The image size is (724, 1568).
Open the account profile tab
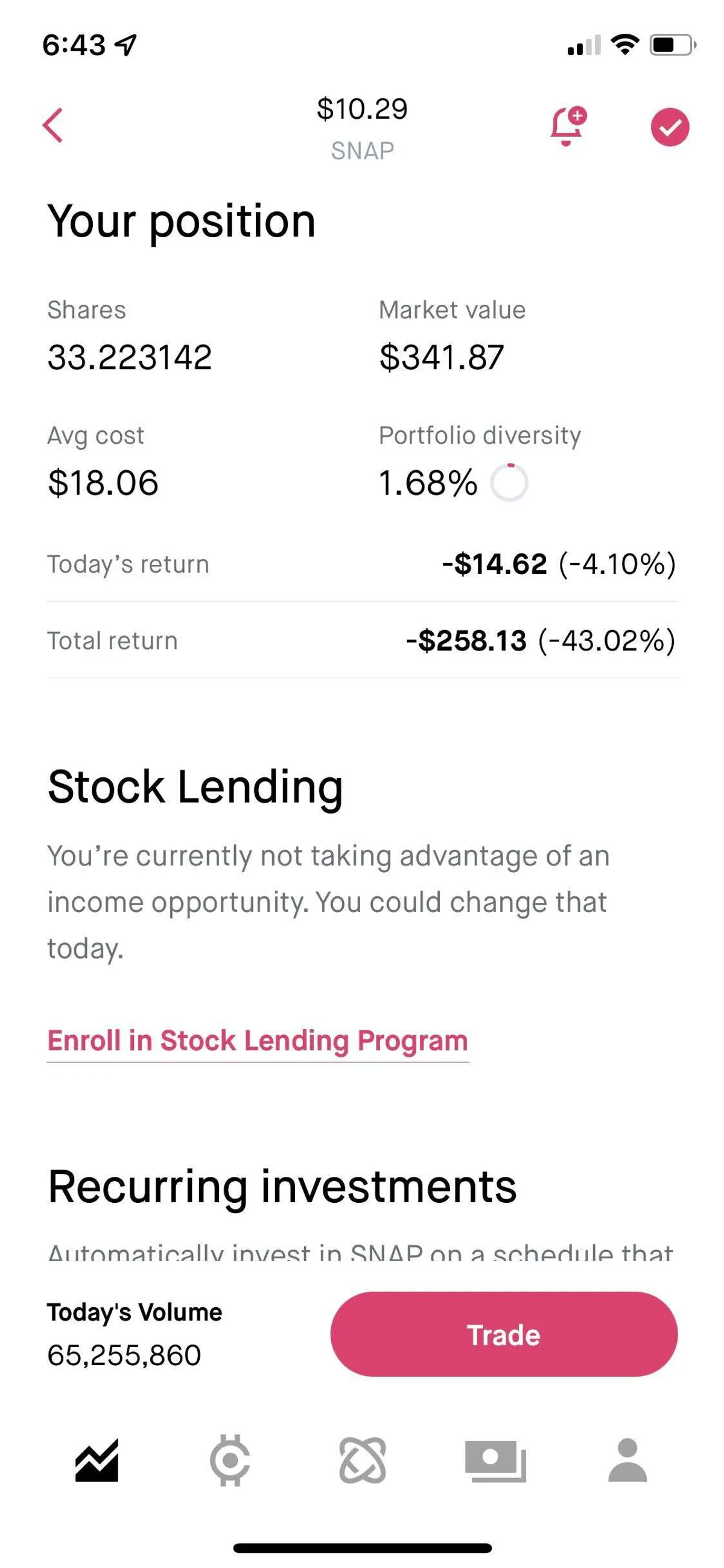click(x=627, y=1459)
